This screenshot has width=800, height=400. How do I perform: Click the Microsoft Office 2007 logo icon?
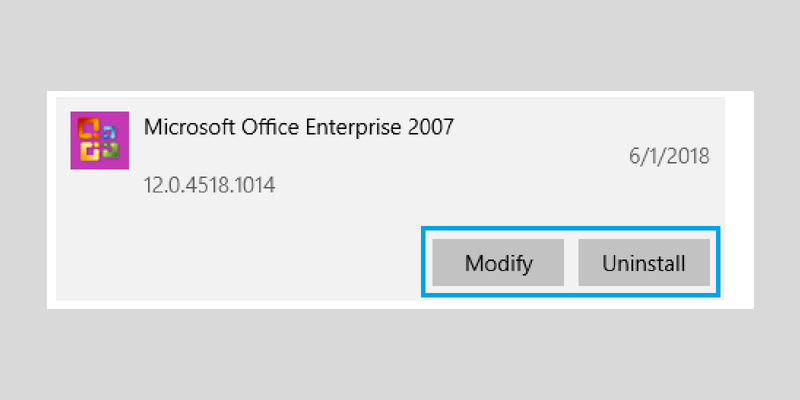99,140
